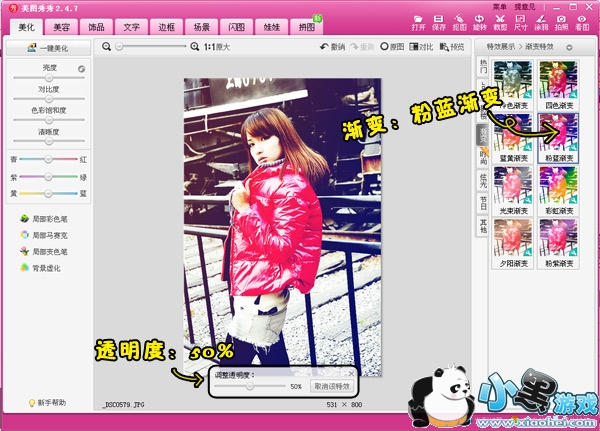The height and width of the screenshot is (431, 600).
Task: Open the 旋转 rotate tool
Action: 479,23
